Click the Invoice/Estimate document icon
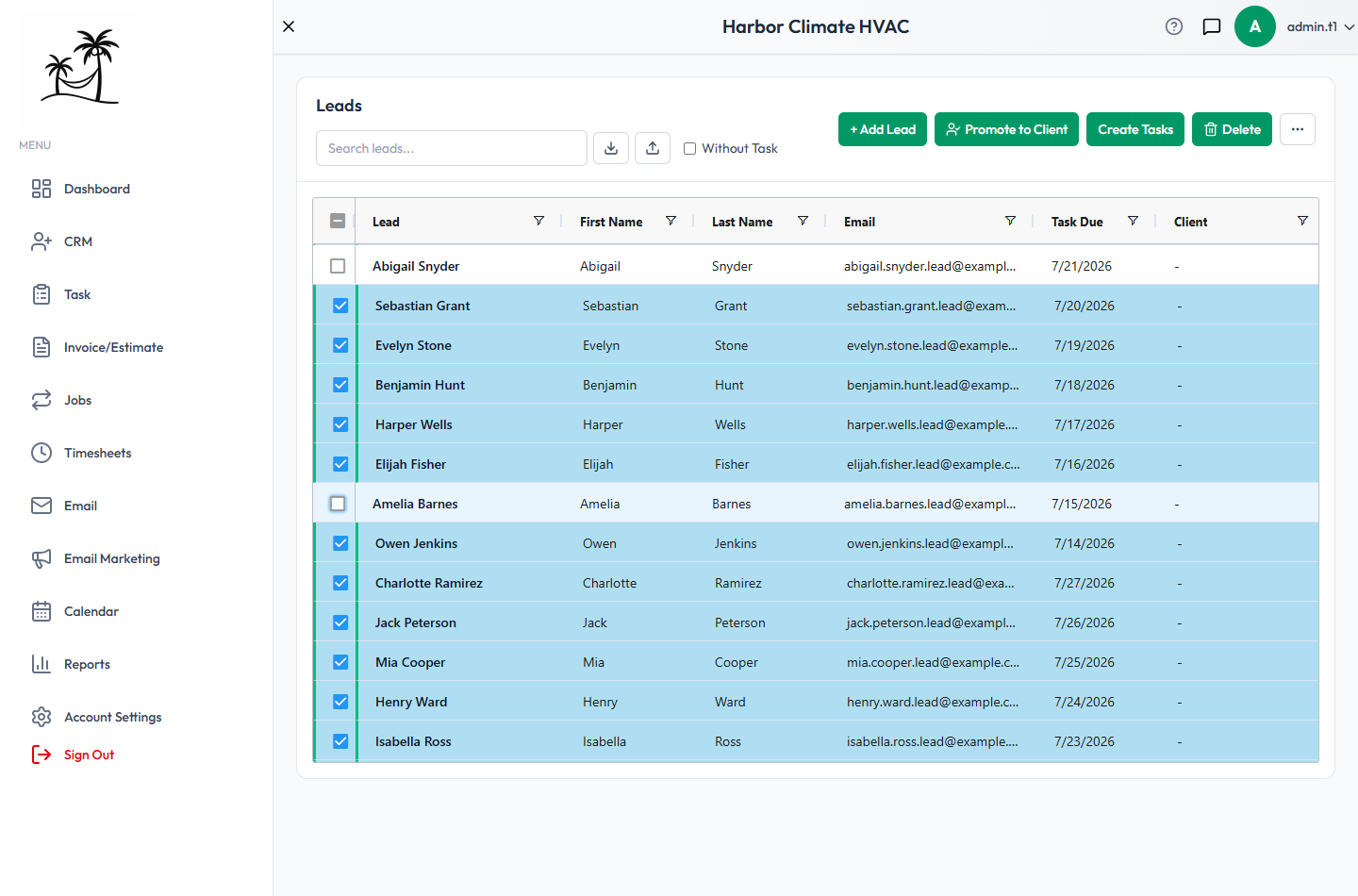 click(41, 347)
